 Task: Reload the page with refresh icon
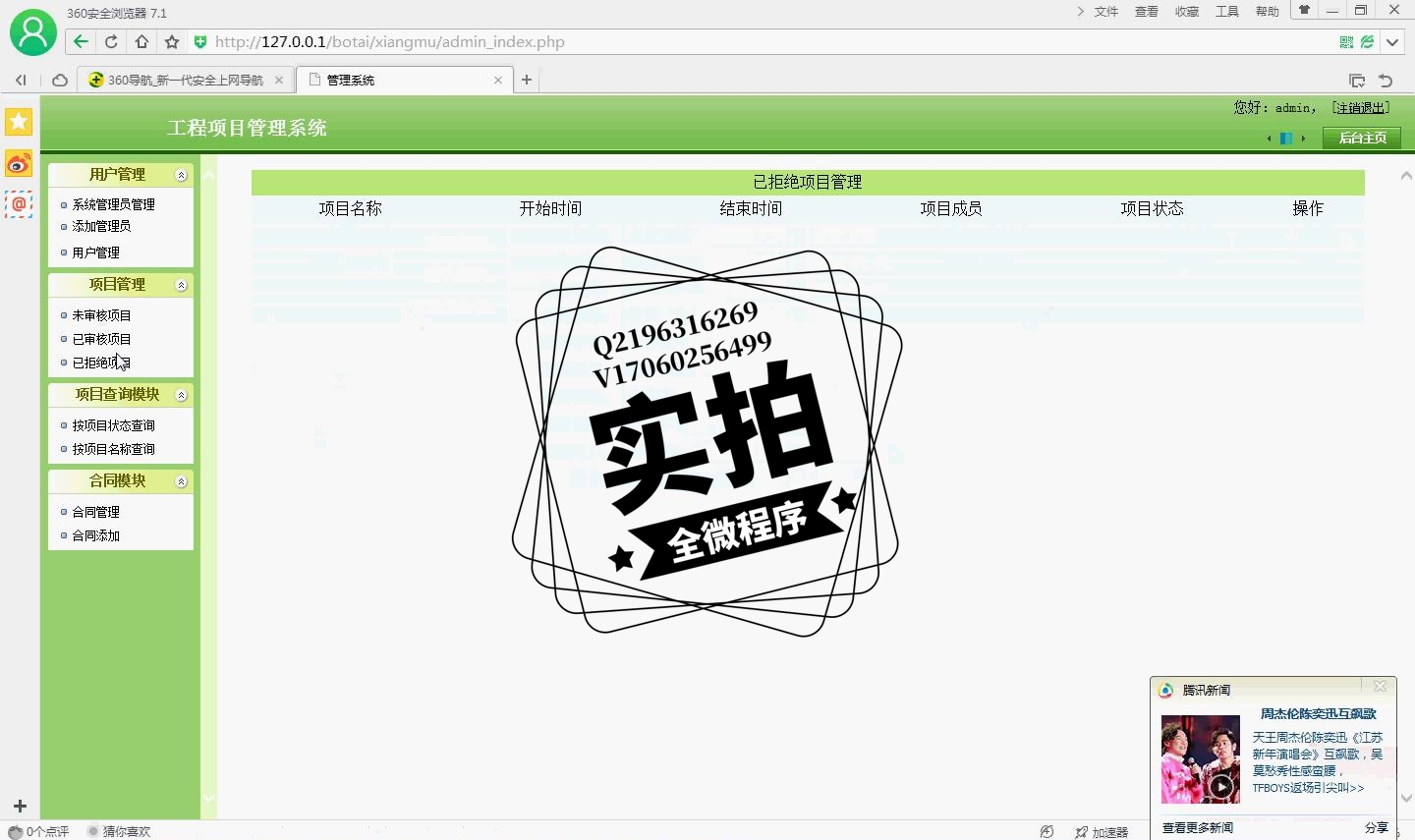click(111, 41)
